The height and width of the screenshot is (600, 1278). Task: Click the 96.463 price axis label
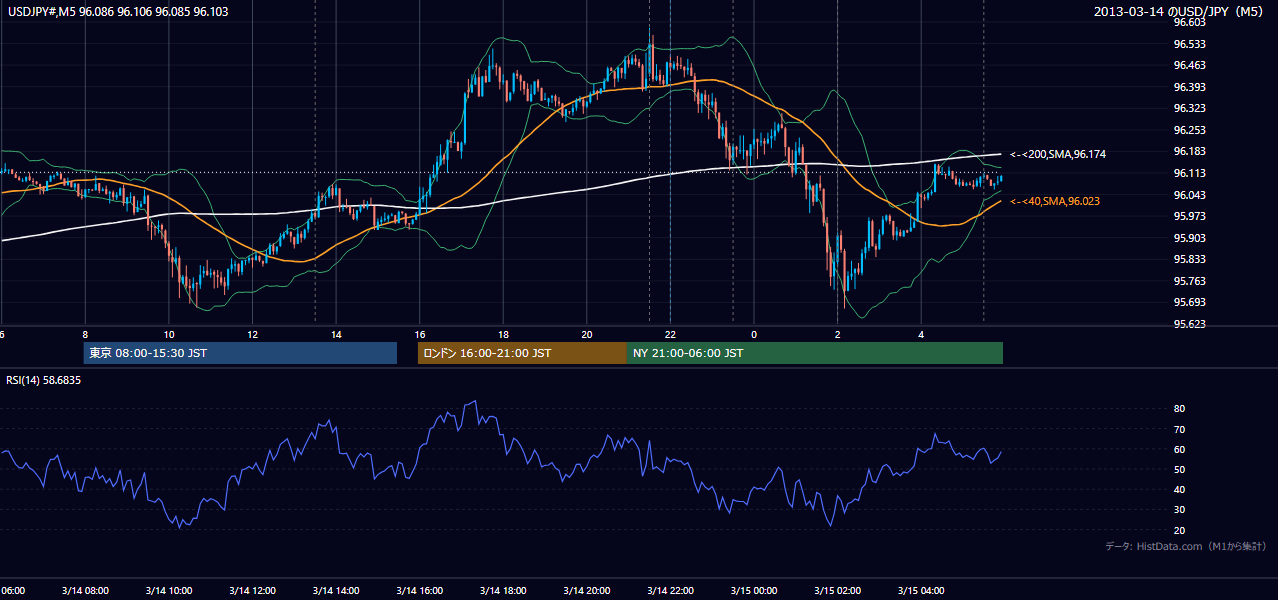tap(1189, 65)
